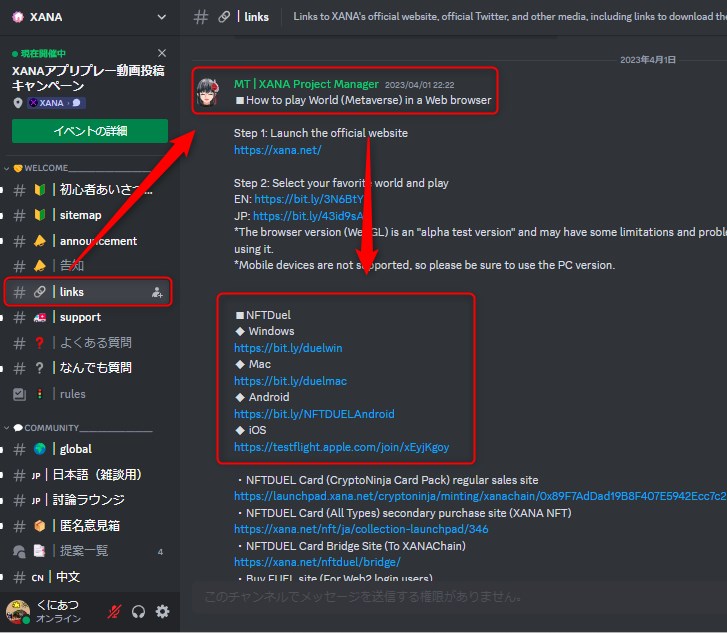
Task: Click the NFTDuel heading text
Action: [263, 315]
